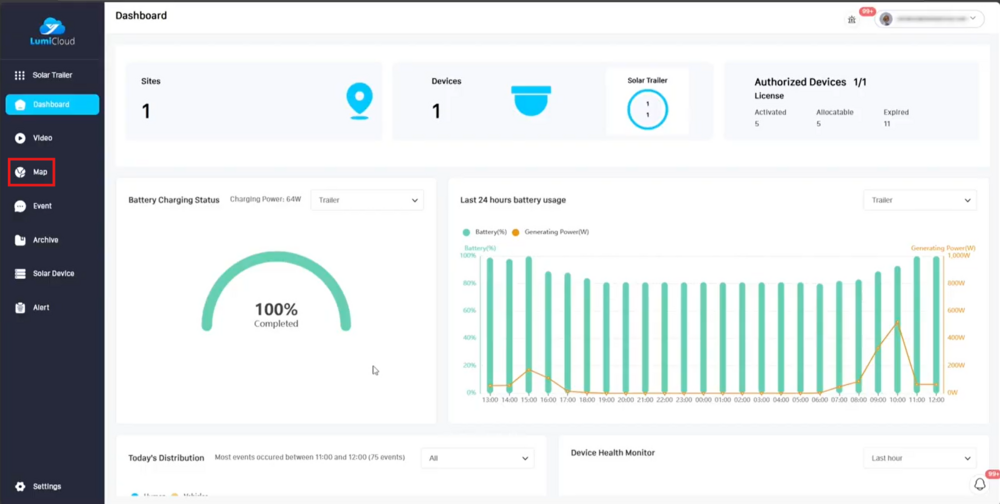
Task: Open the Device Health Monitor Last hour dropdown
Action: coord(919,458)
